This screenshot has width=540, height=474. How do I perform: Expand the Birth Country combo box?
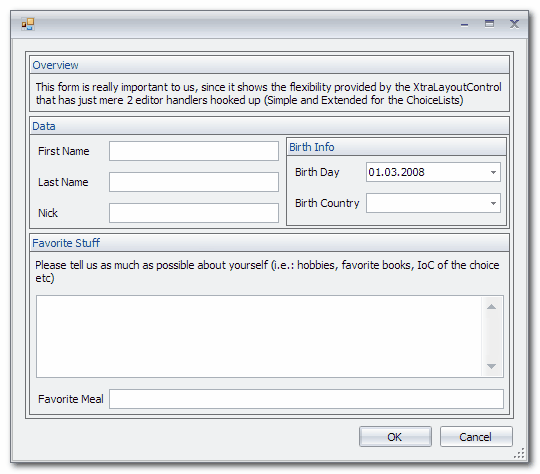pyautogui.click(x=493, y=203)
